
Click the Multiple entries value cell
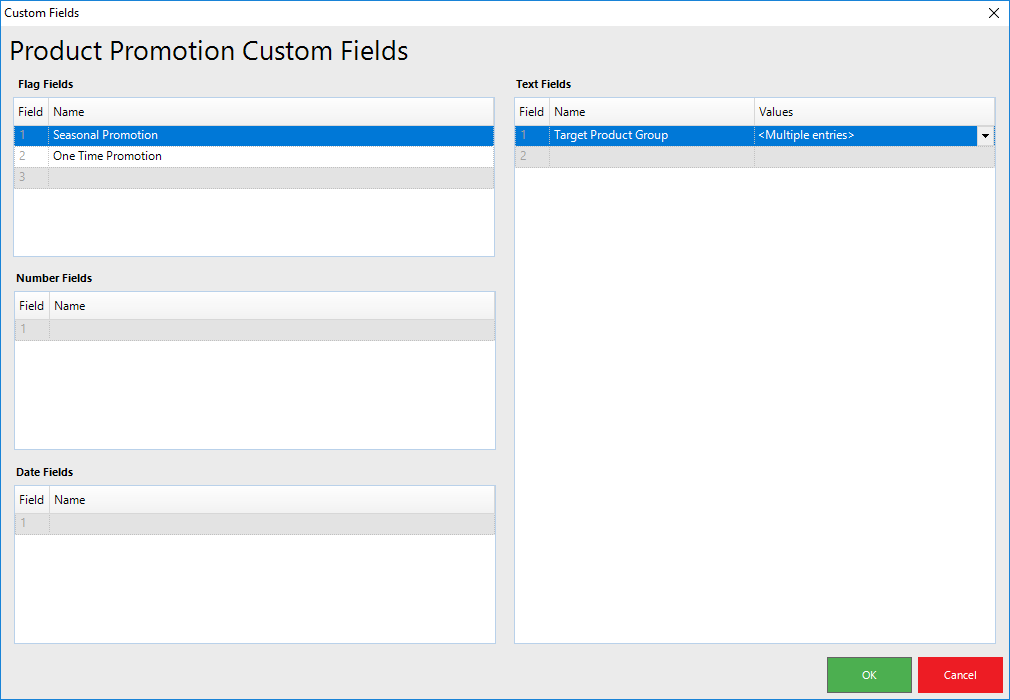click(x=865, y=135)
